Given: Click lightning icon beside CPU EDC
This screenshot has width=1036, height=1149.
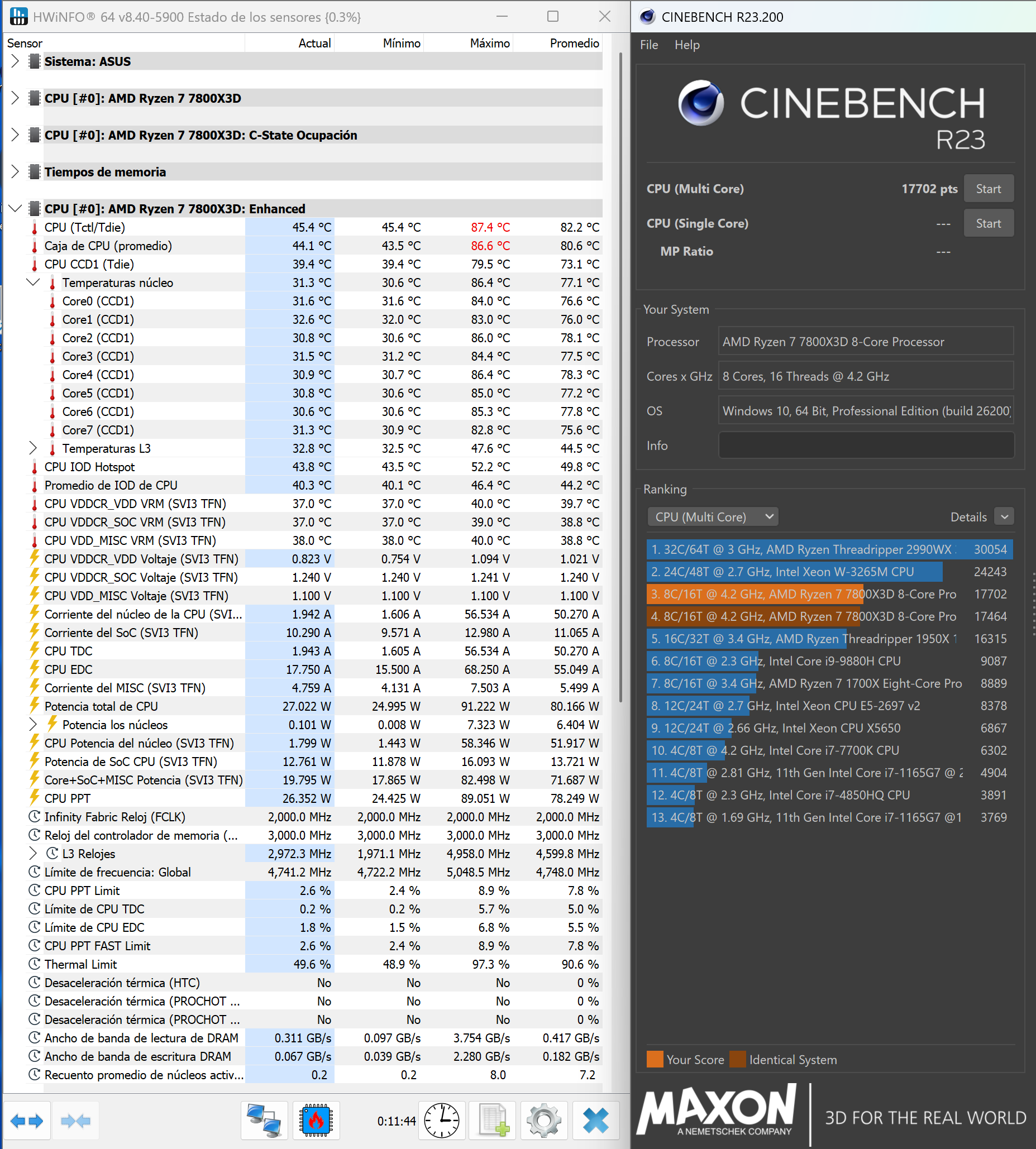Looking at the screenshot, I should coord(34,669).
